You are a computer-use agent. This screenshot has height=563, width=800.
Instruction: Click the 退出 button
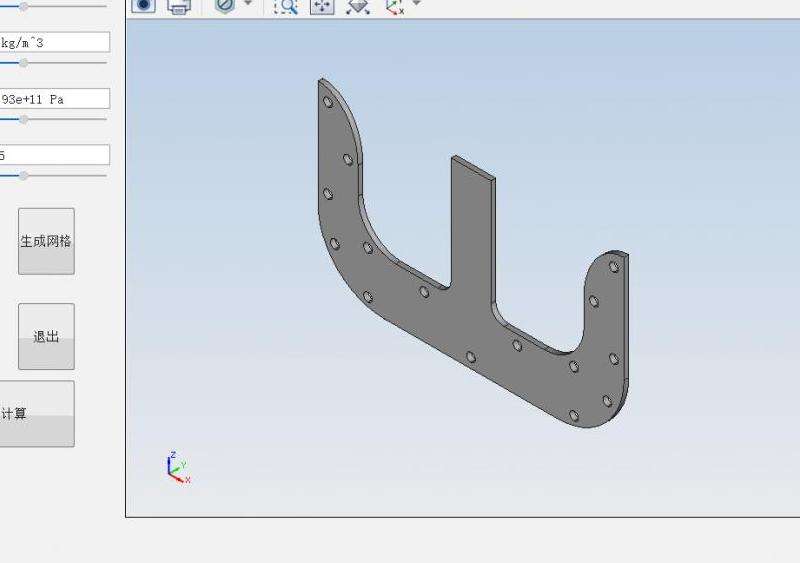(46, 336)
